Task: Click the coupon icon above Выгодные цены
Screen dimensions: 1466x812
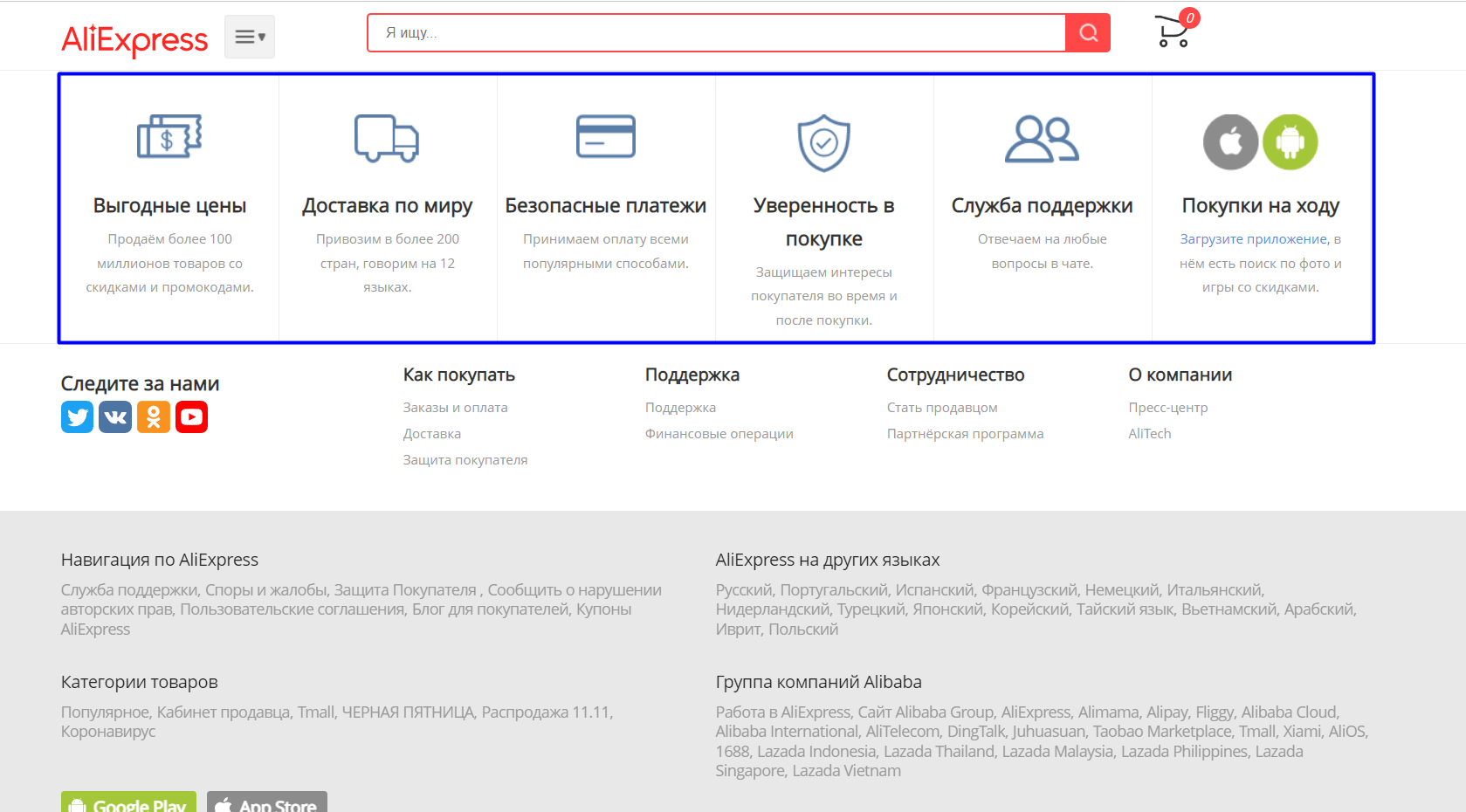Action: (169, 136)
